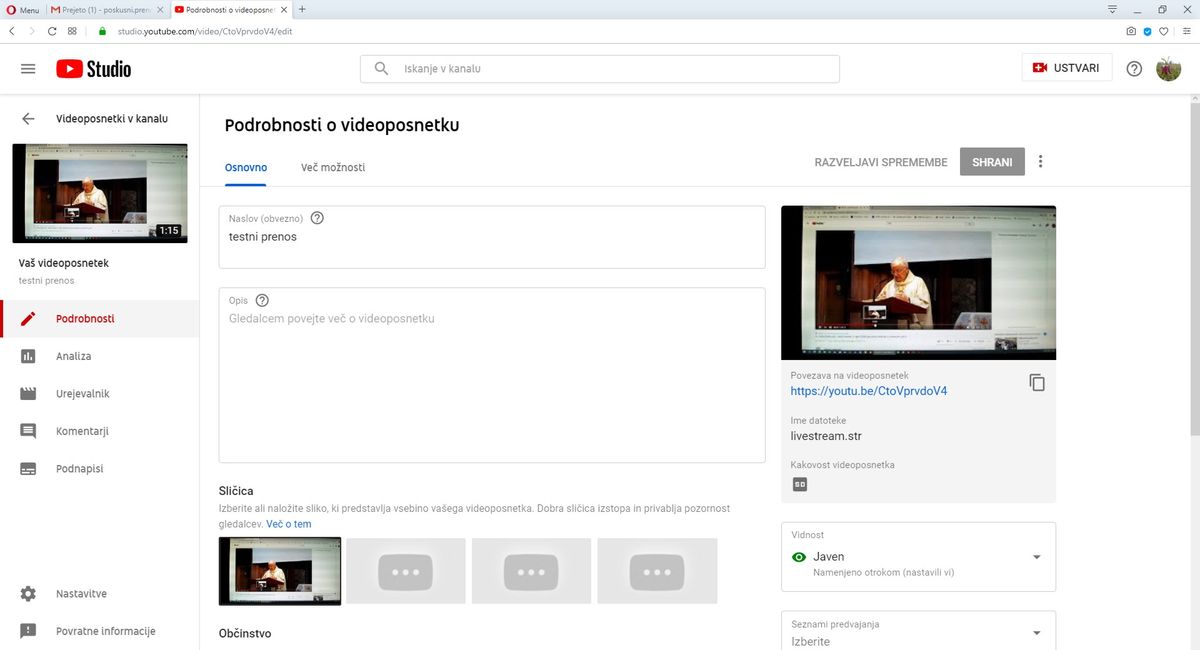The height and width of the screenshot is (650, 1200).
Task: Click the USTVARI create button
Action: point(1066,68)
